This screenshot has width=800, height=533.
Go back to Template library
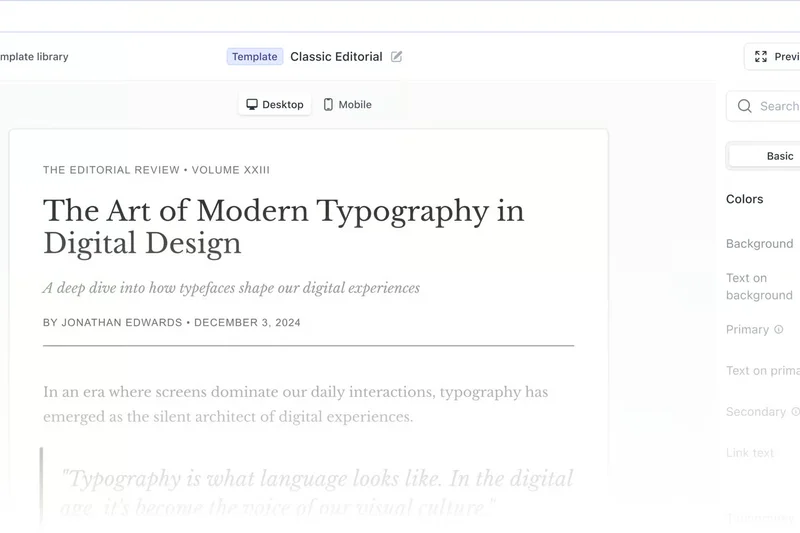[34, 57]
